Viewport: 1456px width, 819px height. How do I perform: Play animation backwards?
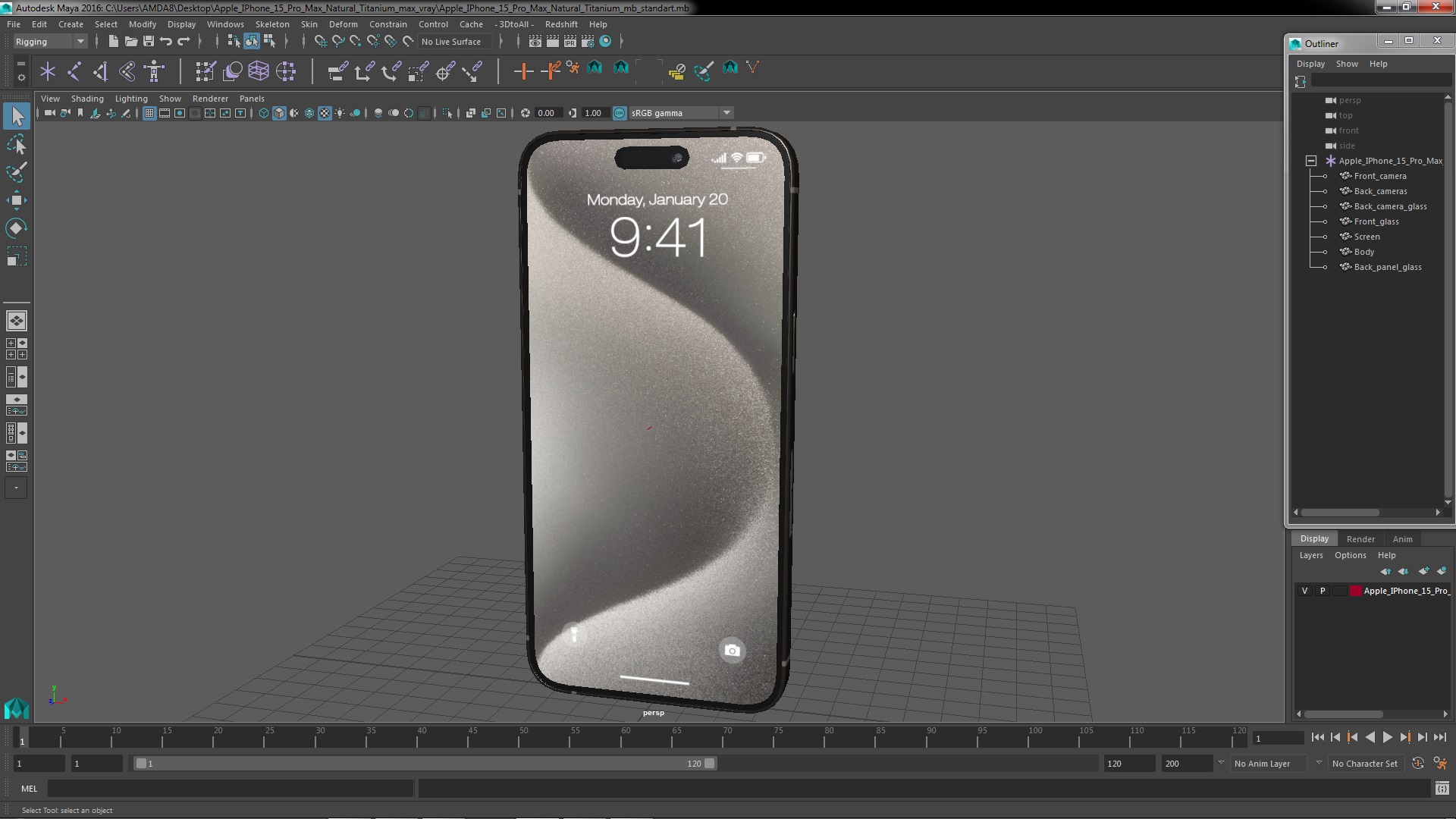click(x=1370, y=737)
